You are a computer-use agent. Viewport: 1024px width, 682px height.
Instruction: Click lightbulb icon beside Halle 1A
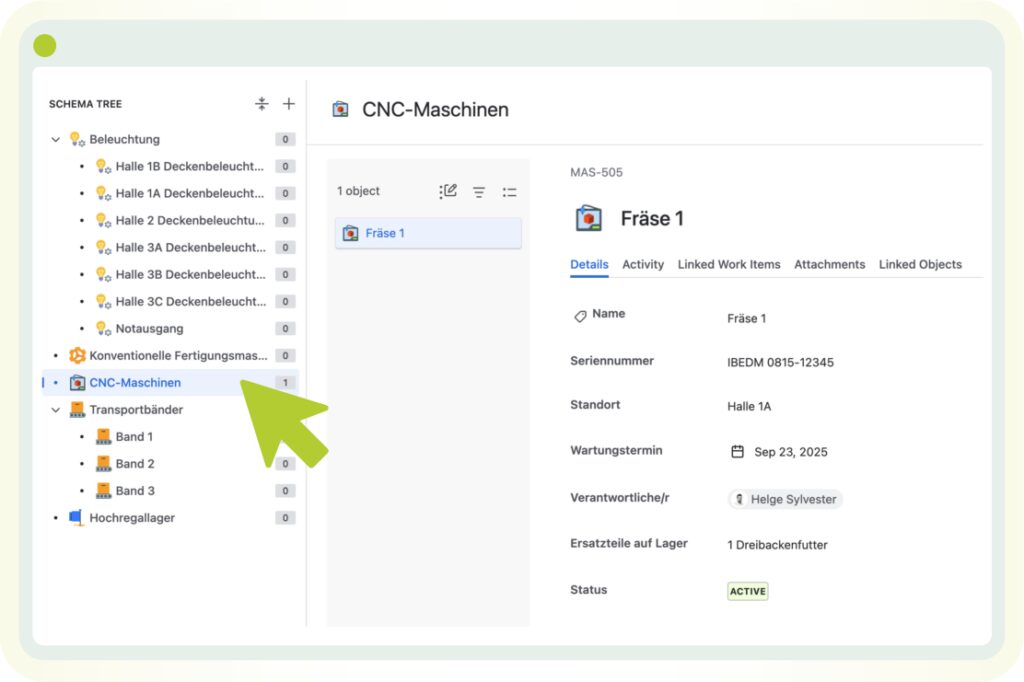coord(103,193)
